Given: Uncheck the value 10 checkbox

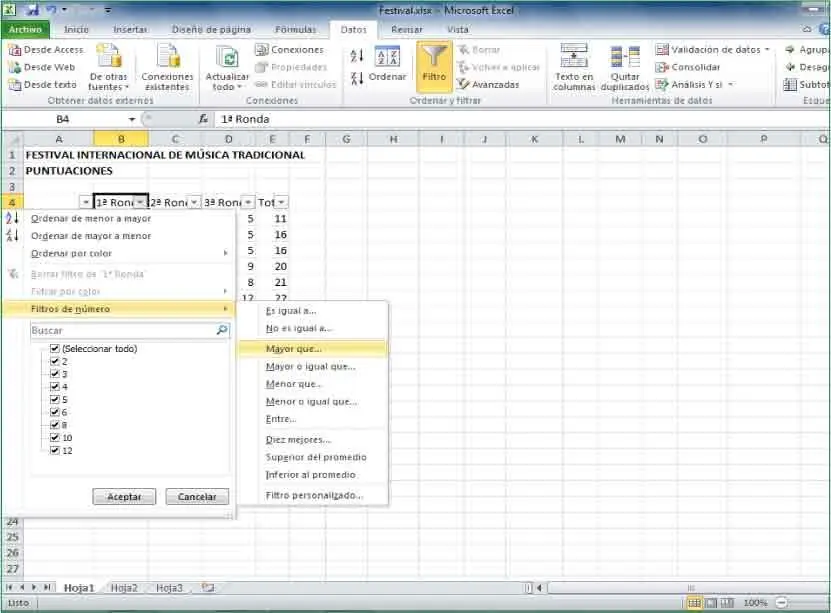Looking at the screenshot, I should point(54,438).
